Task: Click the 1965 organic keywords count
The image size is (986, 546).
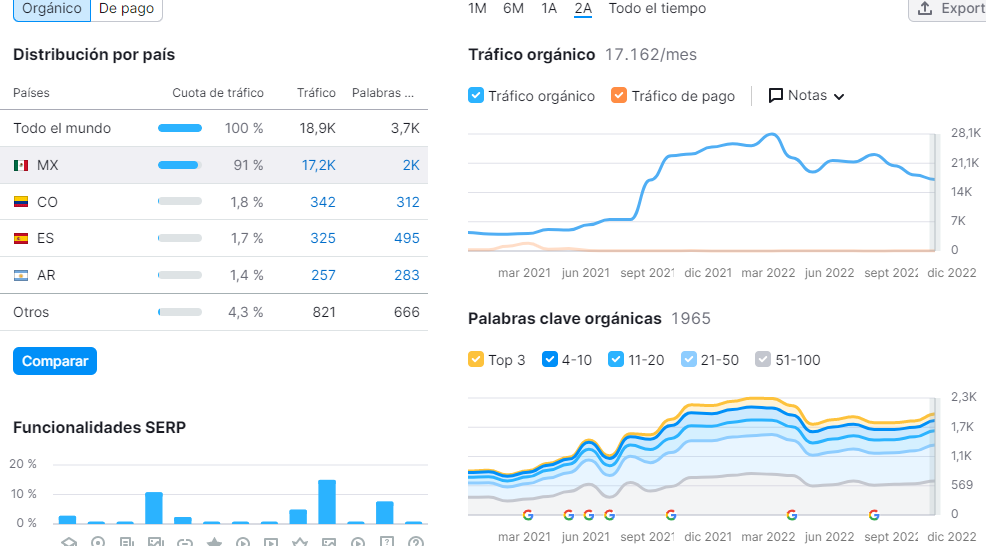Action: (690, 319)
